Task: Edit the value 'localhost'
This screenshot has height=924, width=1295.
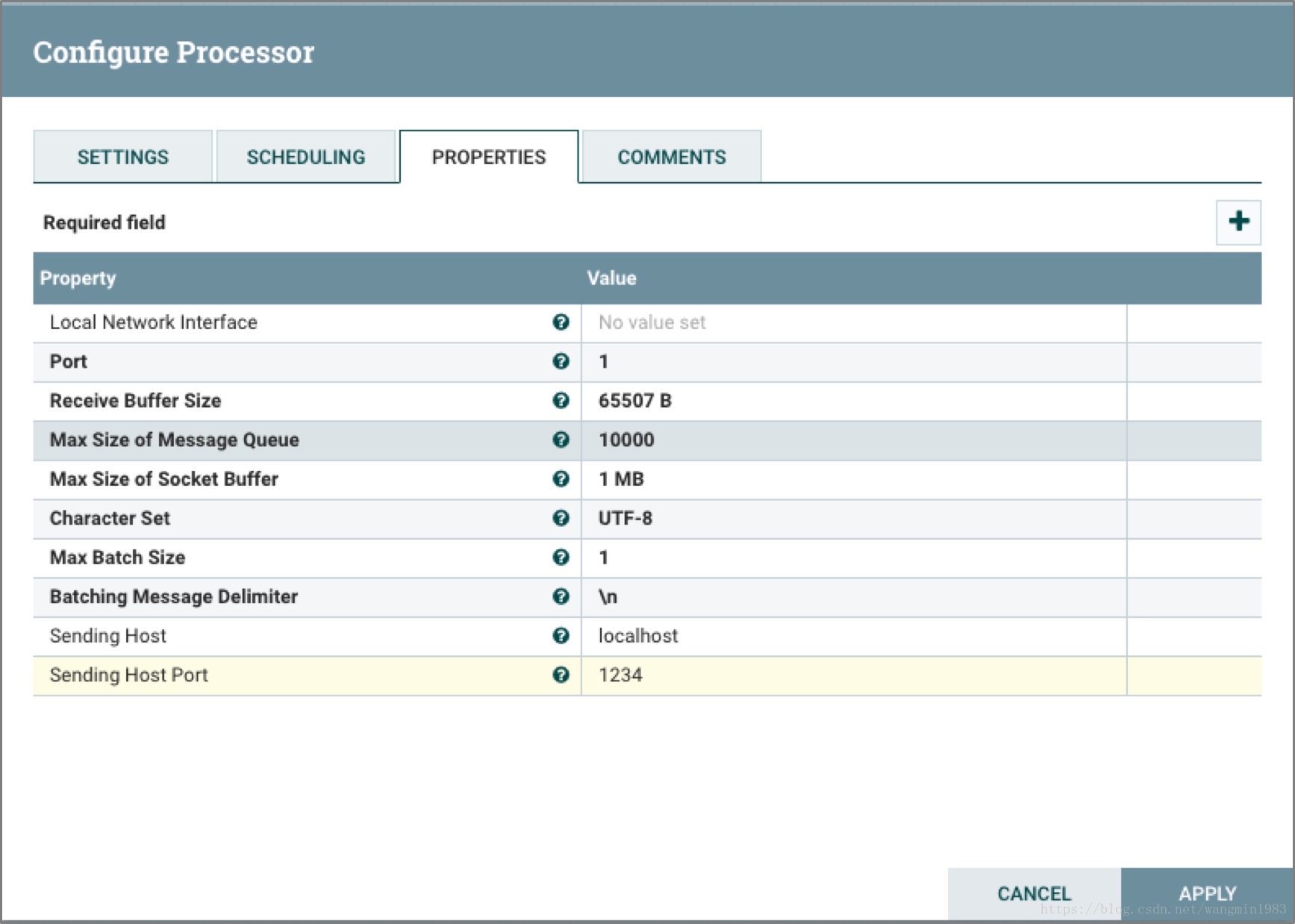Action: [854, 636]
